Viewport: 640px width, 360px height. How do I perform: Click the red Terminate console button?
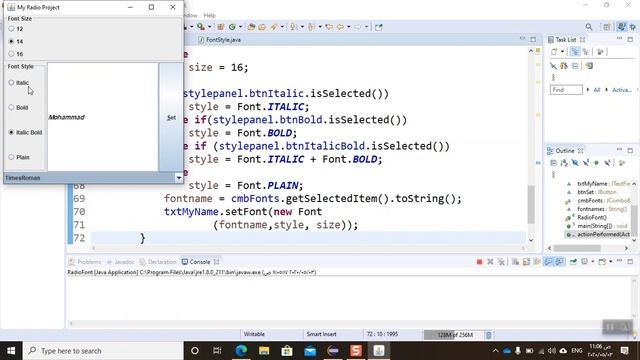(x=479, y=262)
